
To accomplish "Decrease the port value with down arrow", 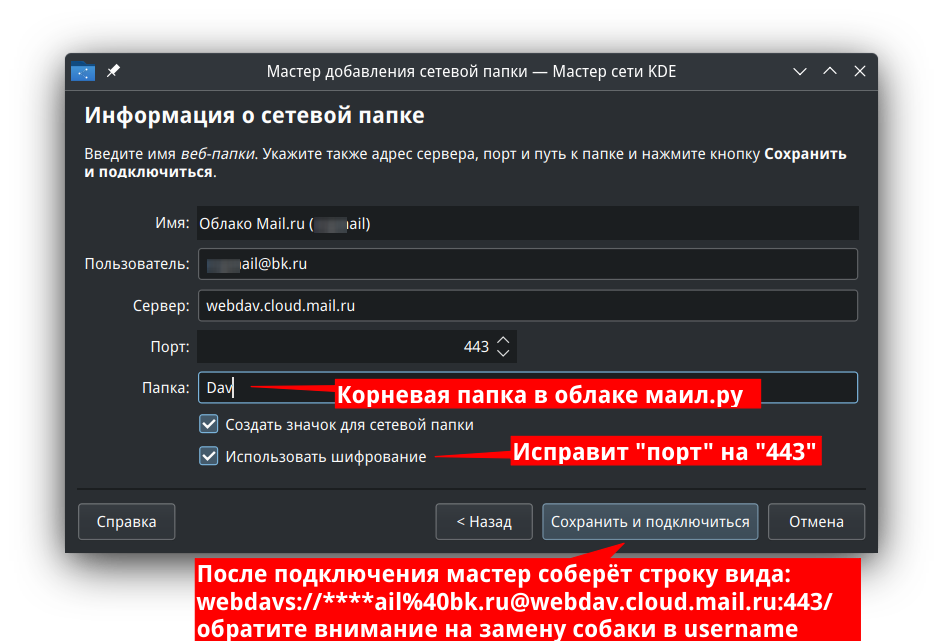I will pyautogui.click(x=503, y=353).
